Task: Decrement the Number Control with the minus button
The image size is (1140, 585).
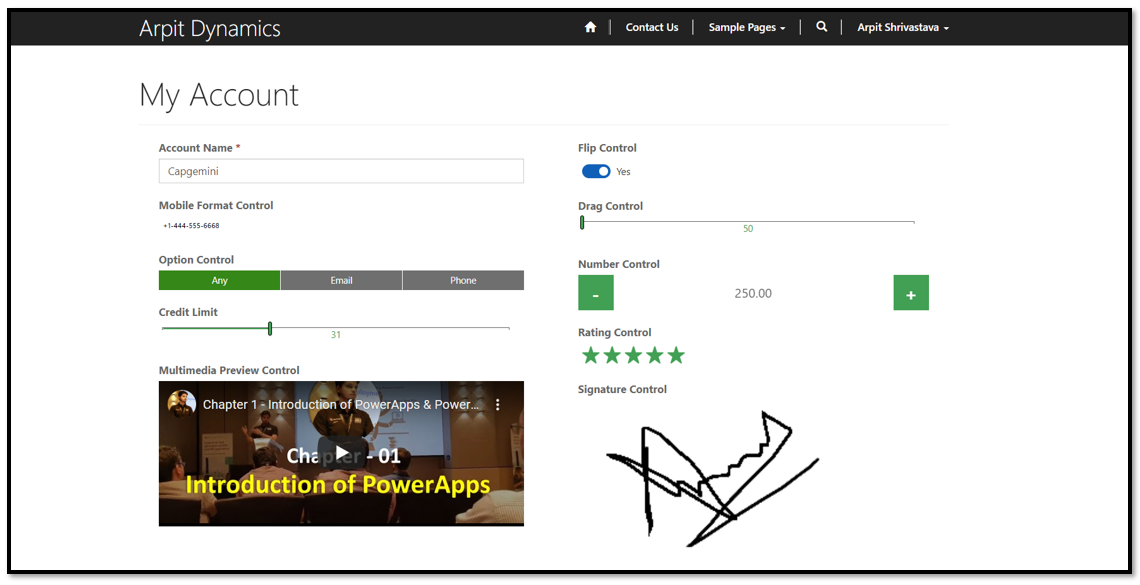Action: click(x=596, y=293)
